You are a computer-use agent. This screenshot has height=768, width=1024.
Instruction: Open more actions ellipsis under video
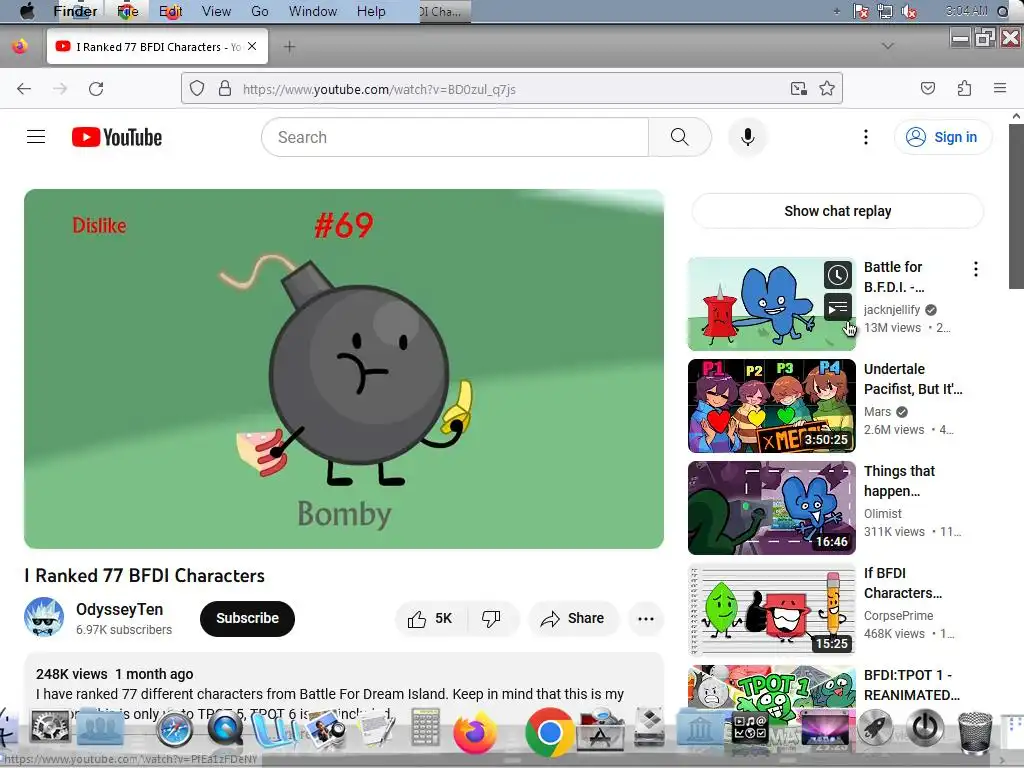coord(646,618)
